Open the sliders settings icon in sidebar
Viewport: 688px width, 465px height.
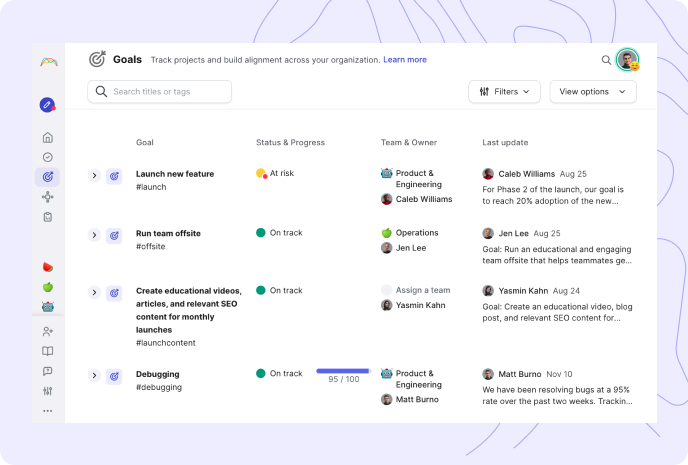[48, 391]
